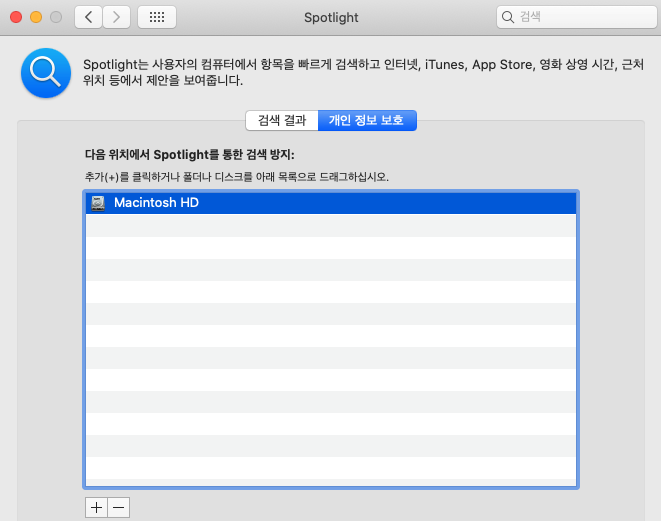Click the Macintosh HD disk icon

[98, 203]
